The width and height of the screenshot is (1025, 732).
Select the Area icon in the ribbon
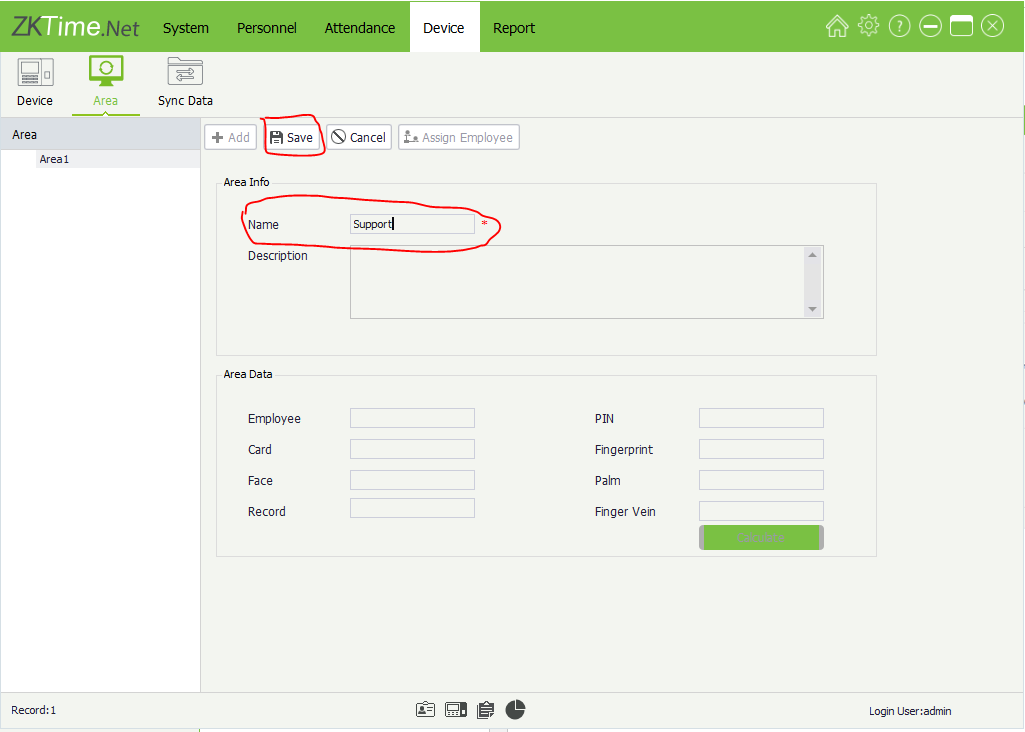click(x=105, y=81)
